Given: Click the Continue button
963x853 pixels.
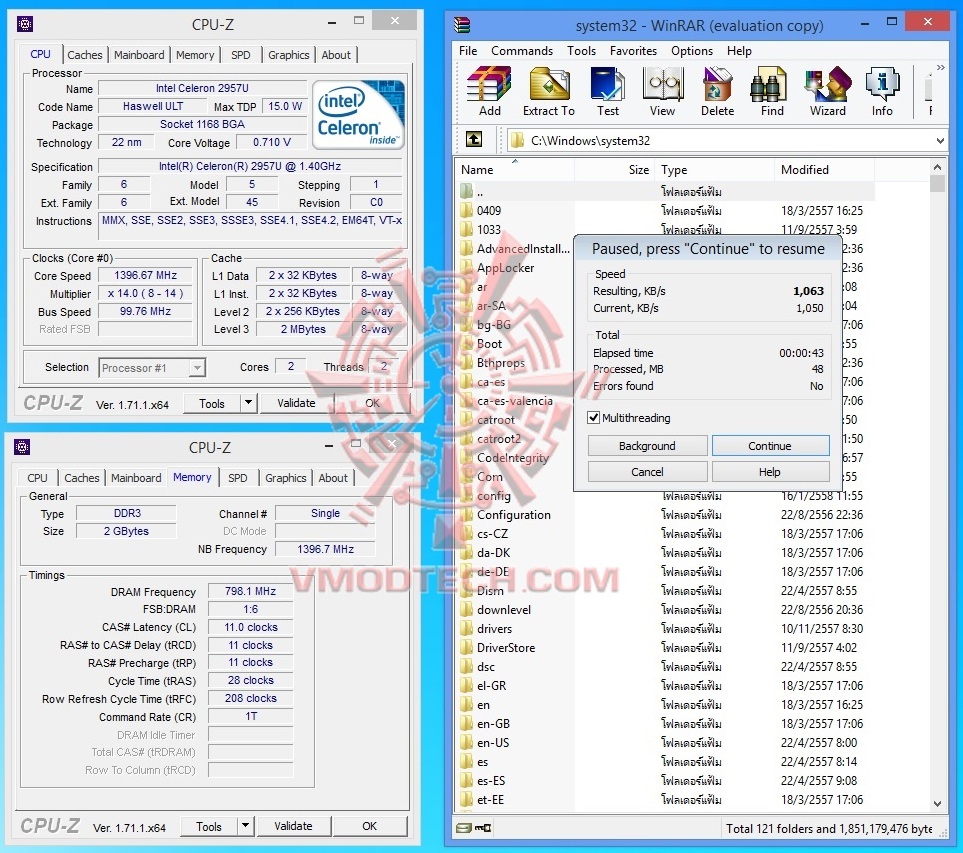Looking at the screenshot, I should [x=770, y=446].
